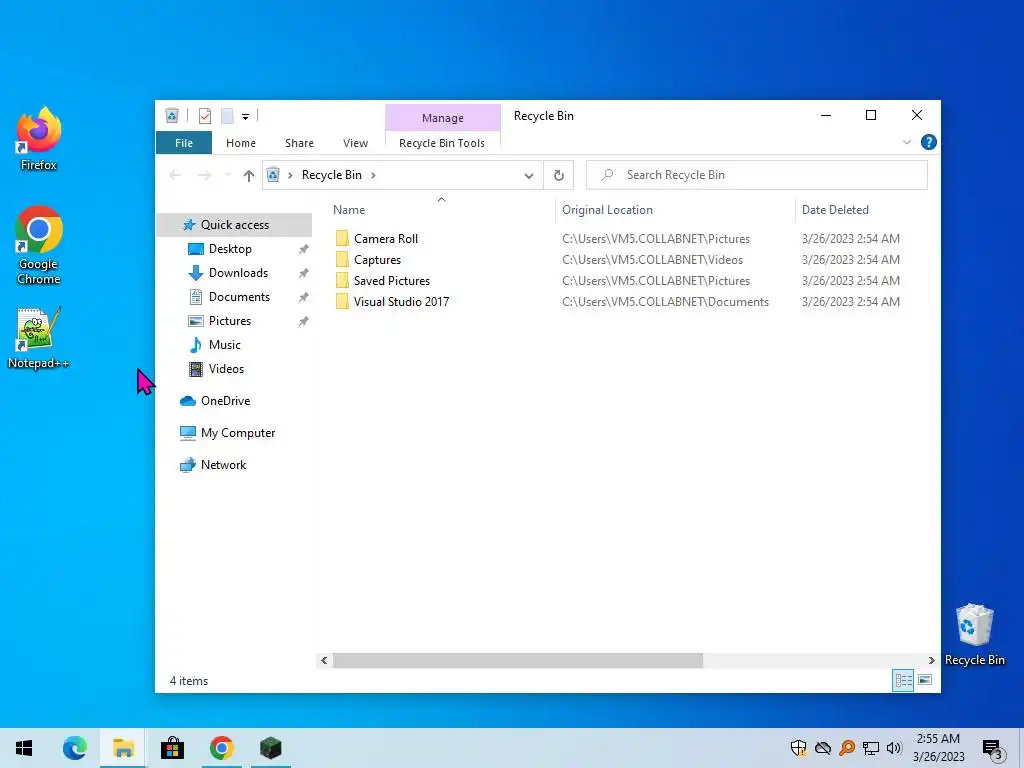Click the Search Recycle Bin field
Image resolution: width=1024 pixels, height=768 pixels.
(x=757, y=175)
